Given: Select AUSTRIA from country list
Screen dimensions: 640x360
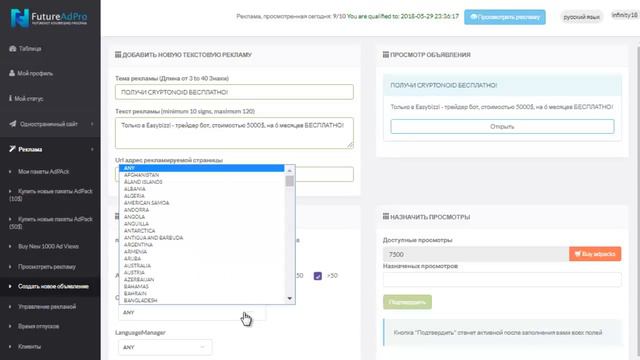Looking at the screenshot, I should [202, 272].
